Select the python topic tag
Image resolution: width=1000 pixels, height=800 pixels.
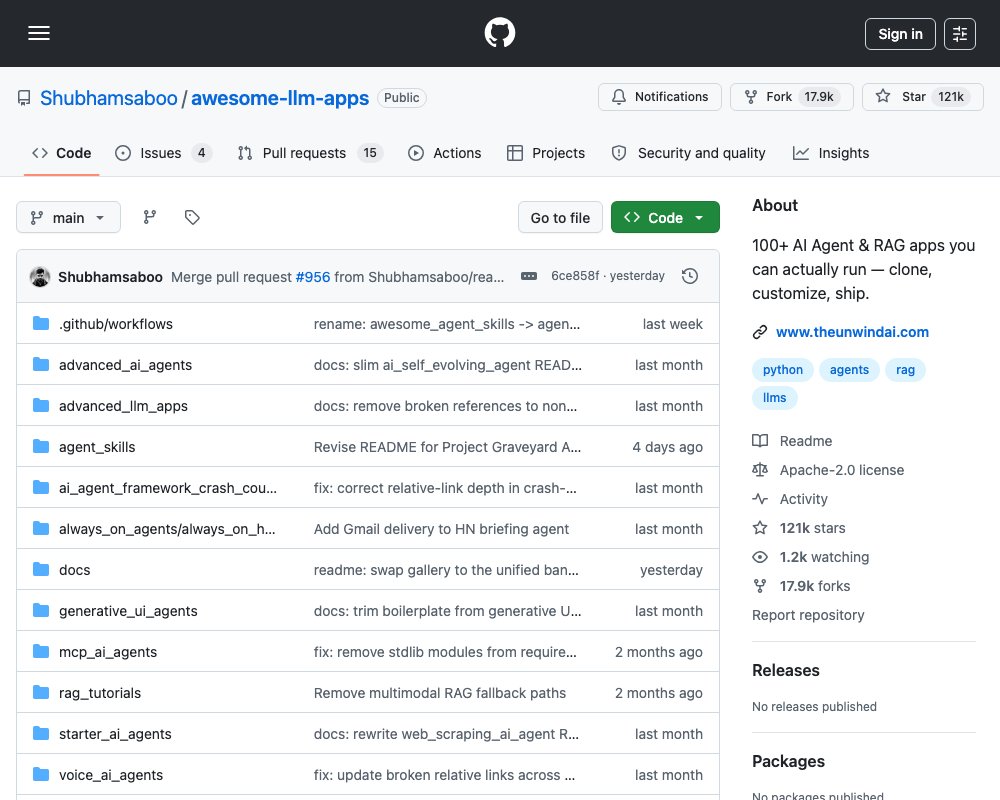pyautogui.click(x=783, y=370)
